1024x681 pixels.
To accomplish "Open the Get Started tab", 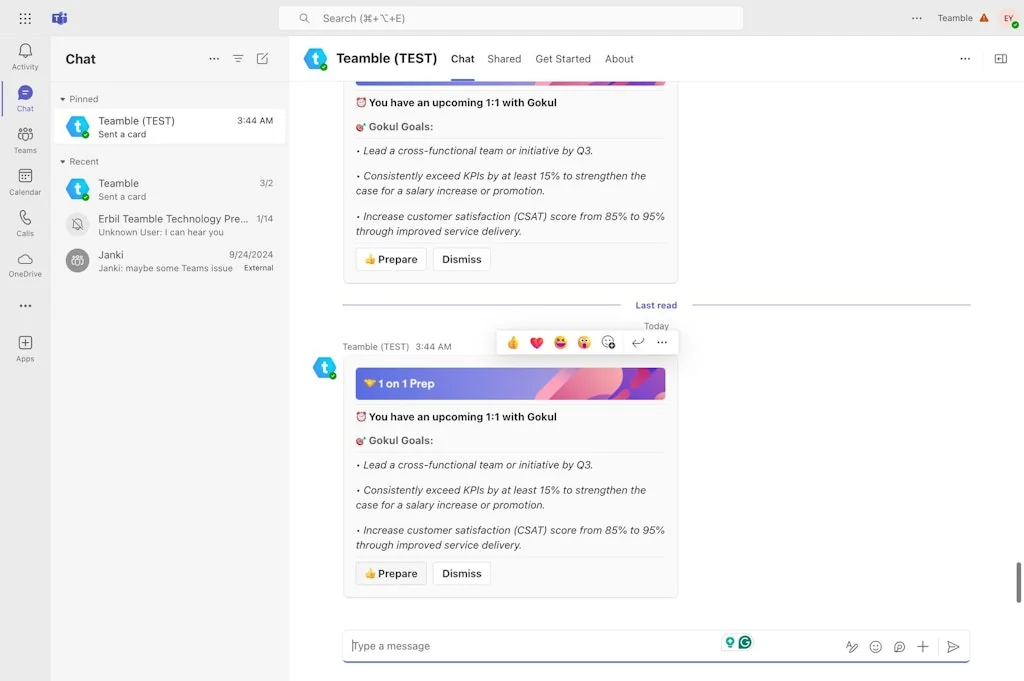I will click(x=563, y=59).
